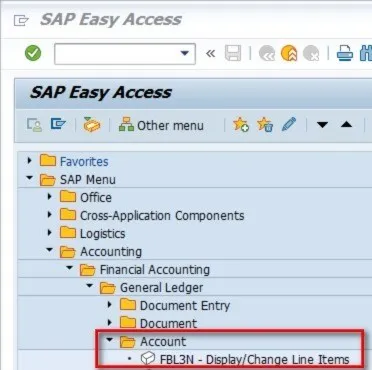Click the Accounting open folder icon

[x=68, y=252]
